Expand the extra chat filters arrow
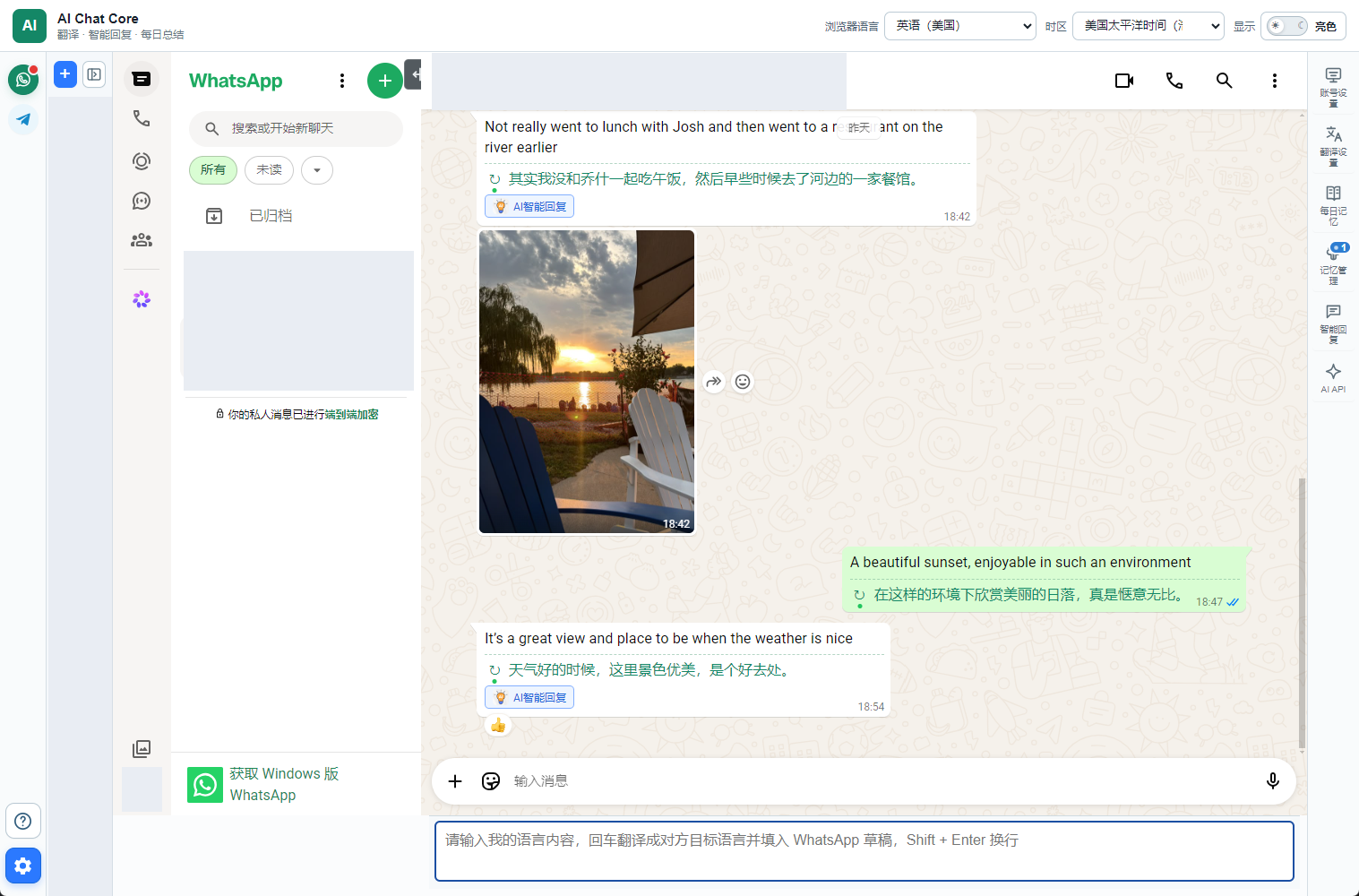The image size is (1359, 896). pyautogui.click(x=317, y=170)
